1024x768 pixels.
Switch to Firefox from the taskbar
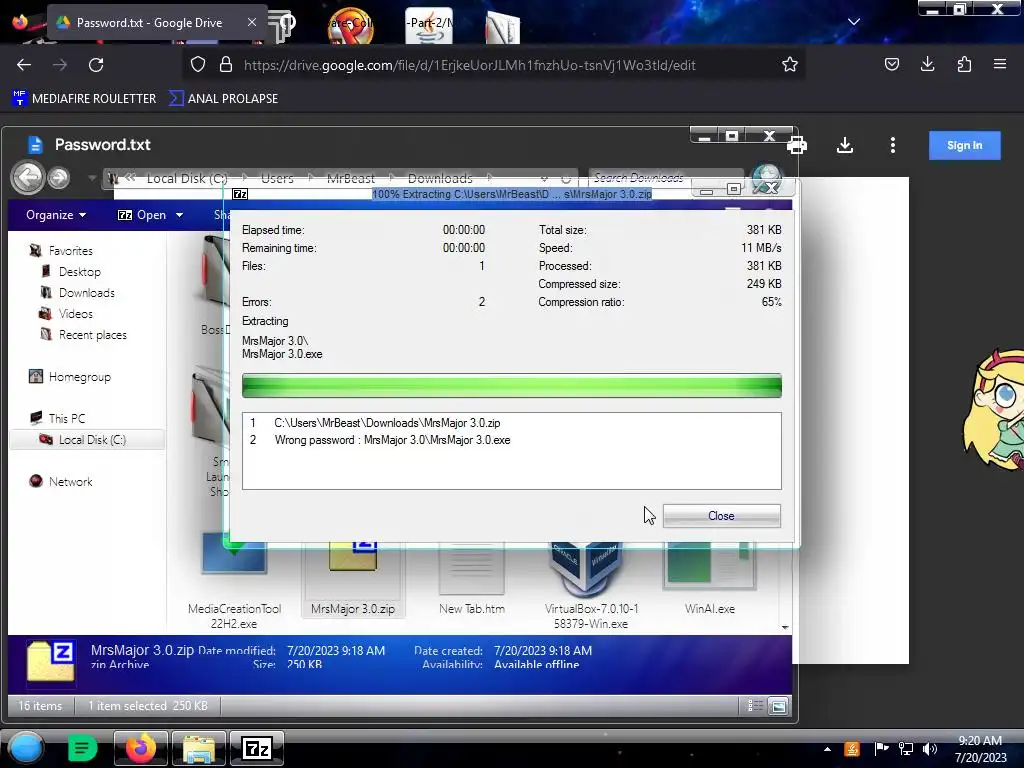coord(141,748)
